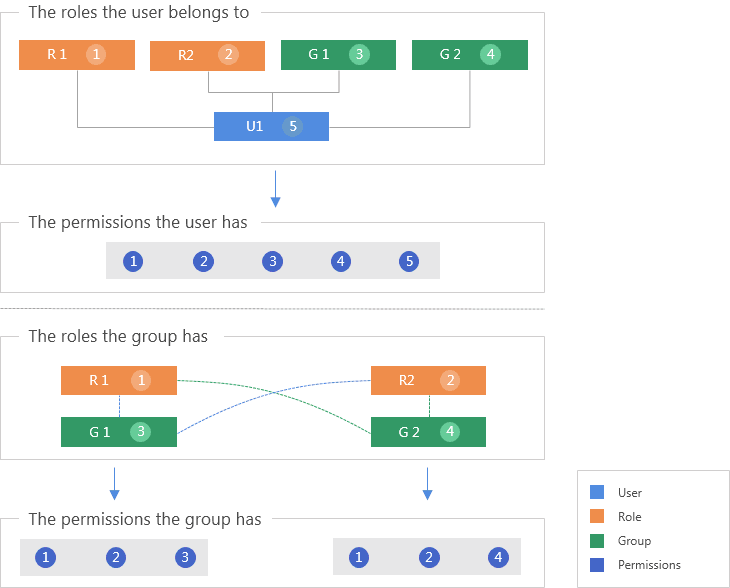Screen dimensions: 730x588
Task: Select G 1 group box in user roles section
Action: tap(338, 54)
